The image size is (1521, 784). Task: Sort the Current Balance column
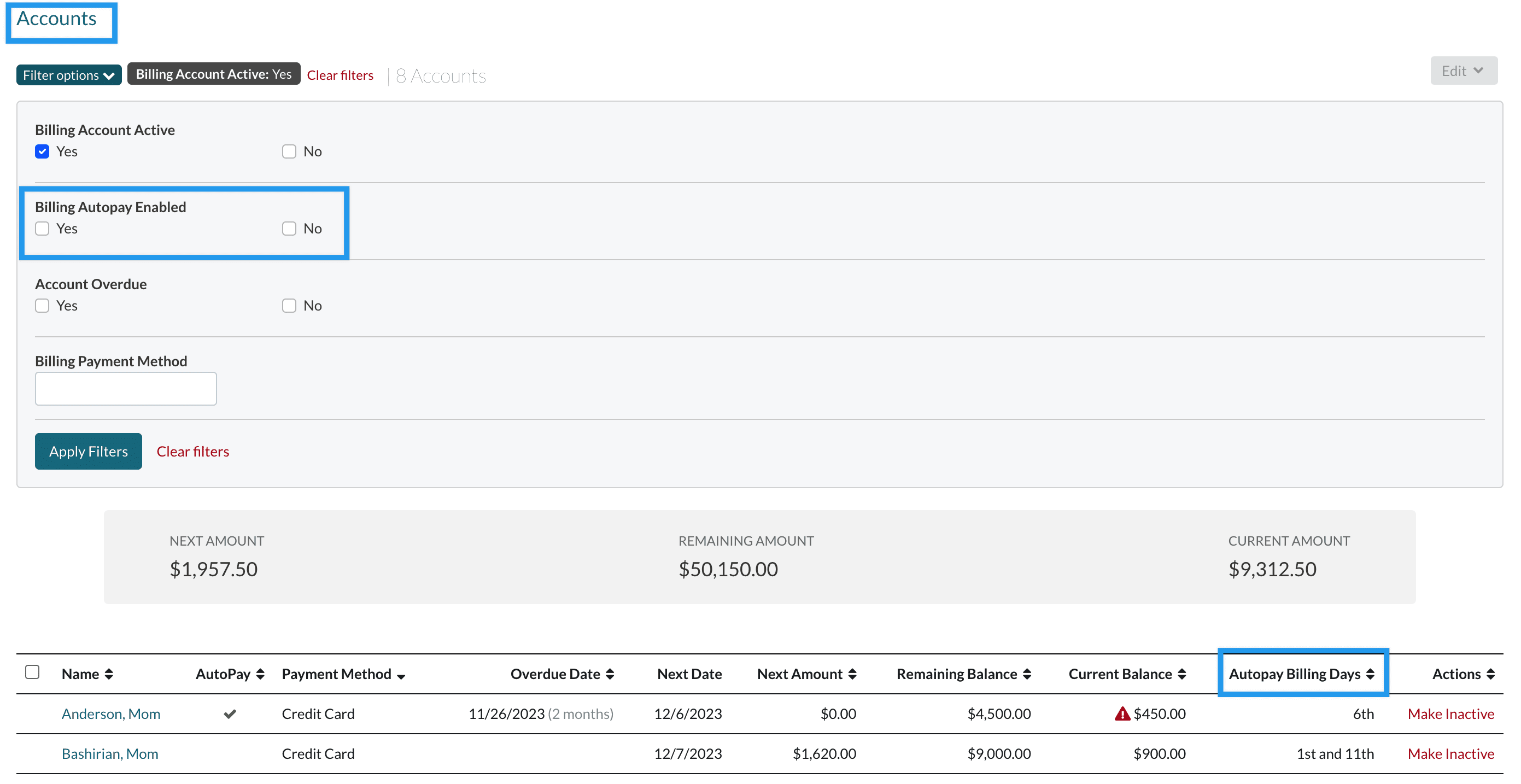[x=1181, y=674]
